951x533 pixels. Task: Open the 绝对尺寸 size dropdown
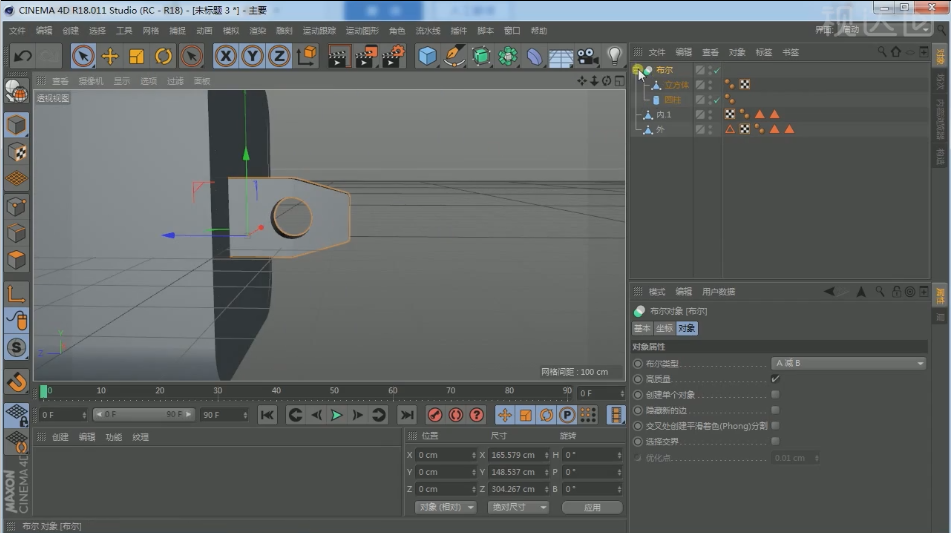(x=519, y=507)
